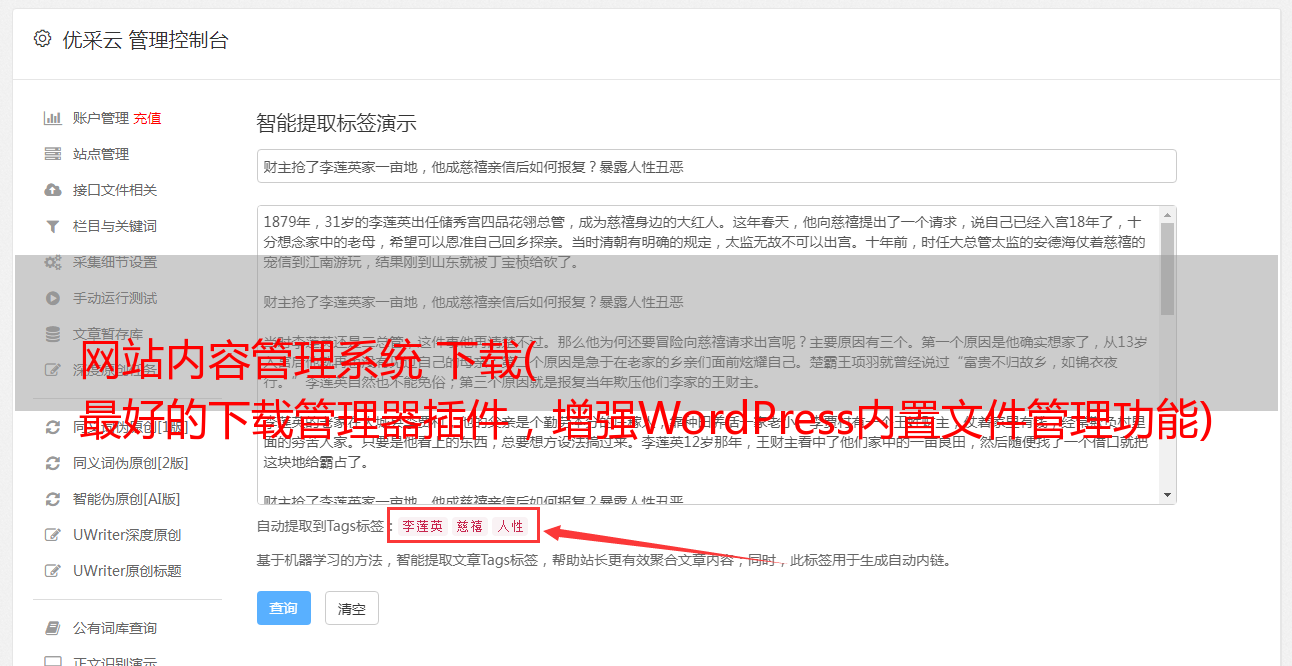Open 账户管理 via its bar chart icon
Screen dimensions: 1292x666
click(x=53, y=118)
